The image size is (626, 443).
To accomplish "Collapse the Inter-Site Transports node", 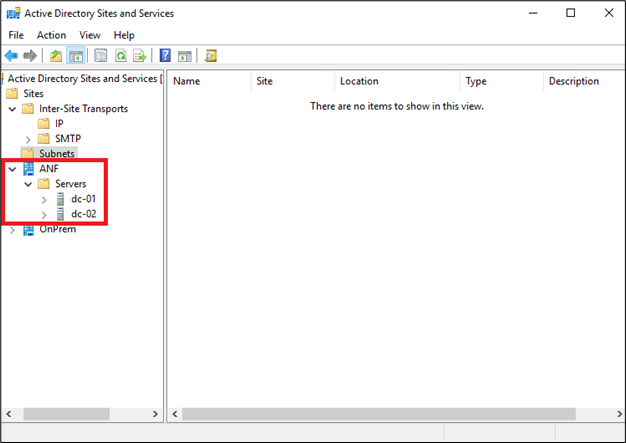I will point(12,109).
